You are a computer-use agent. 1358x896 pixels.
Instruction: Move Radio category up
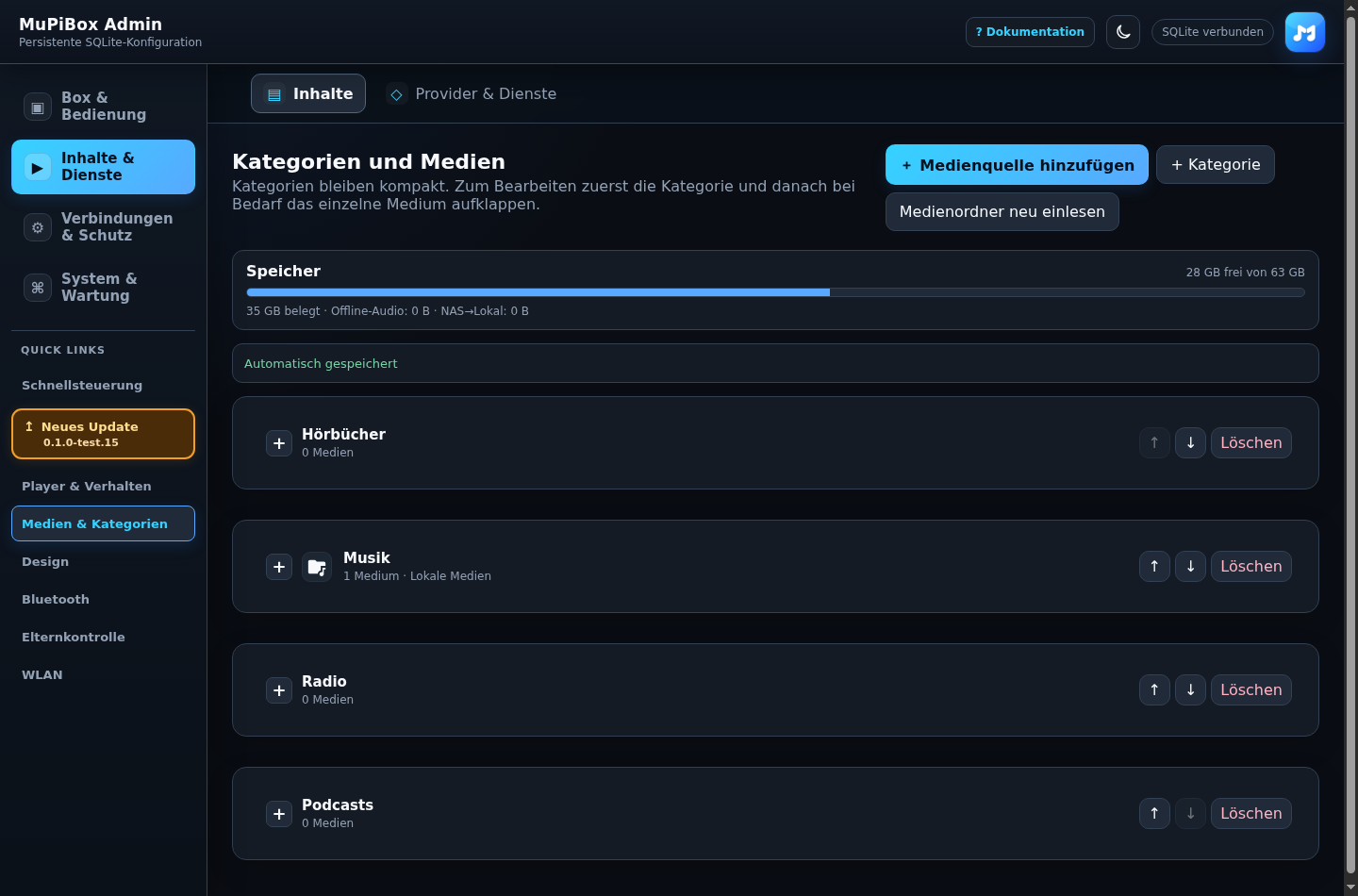click(1154, 690)
